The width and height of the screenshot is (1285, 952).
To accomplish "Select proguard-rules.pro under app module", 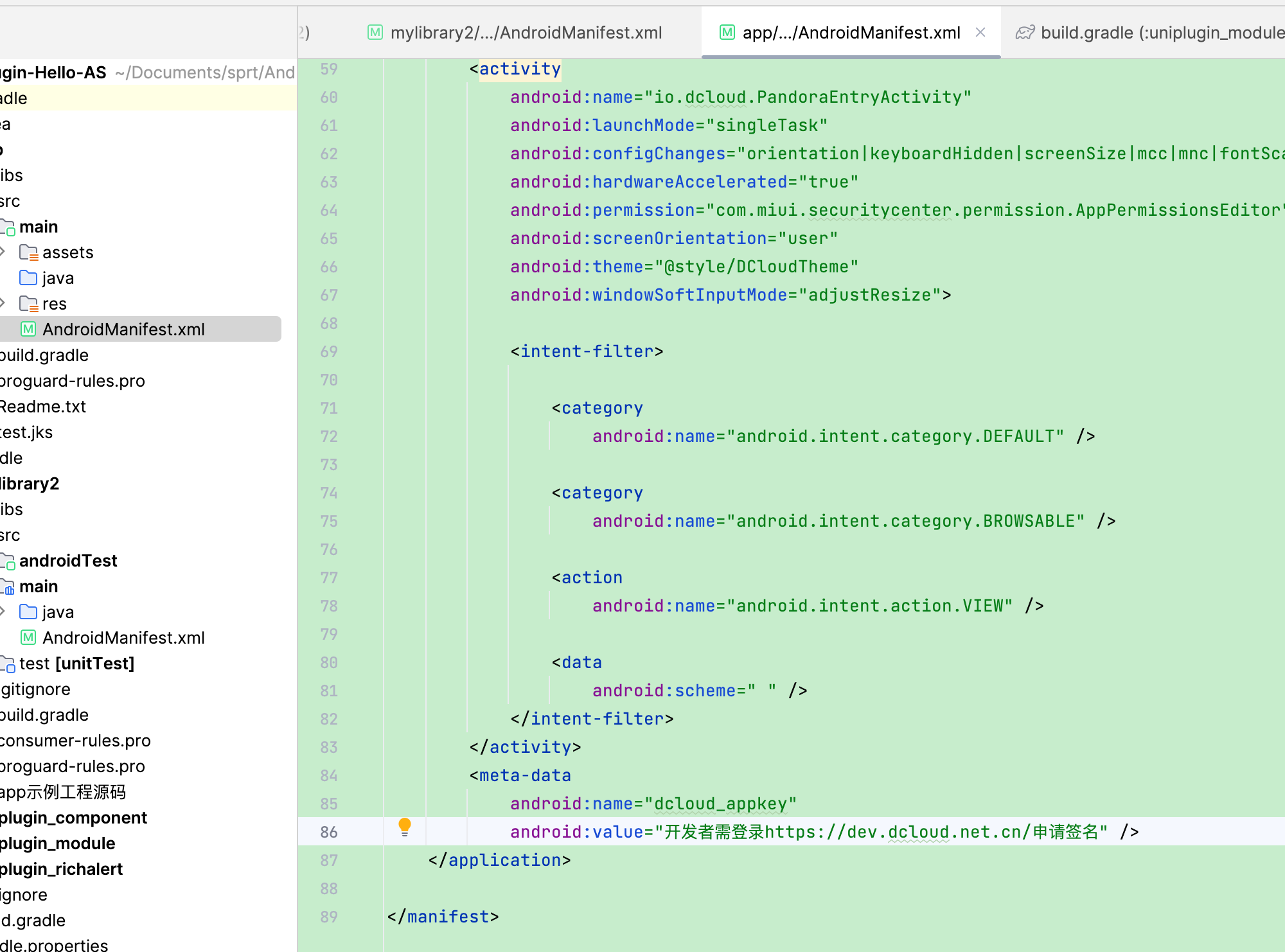I will coord(72,381).
